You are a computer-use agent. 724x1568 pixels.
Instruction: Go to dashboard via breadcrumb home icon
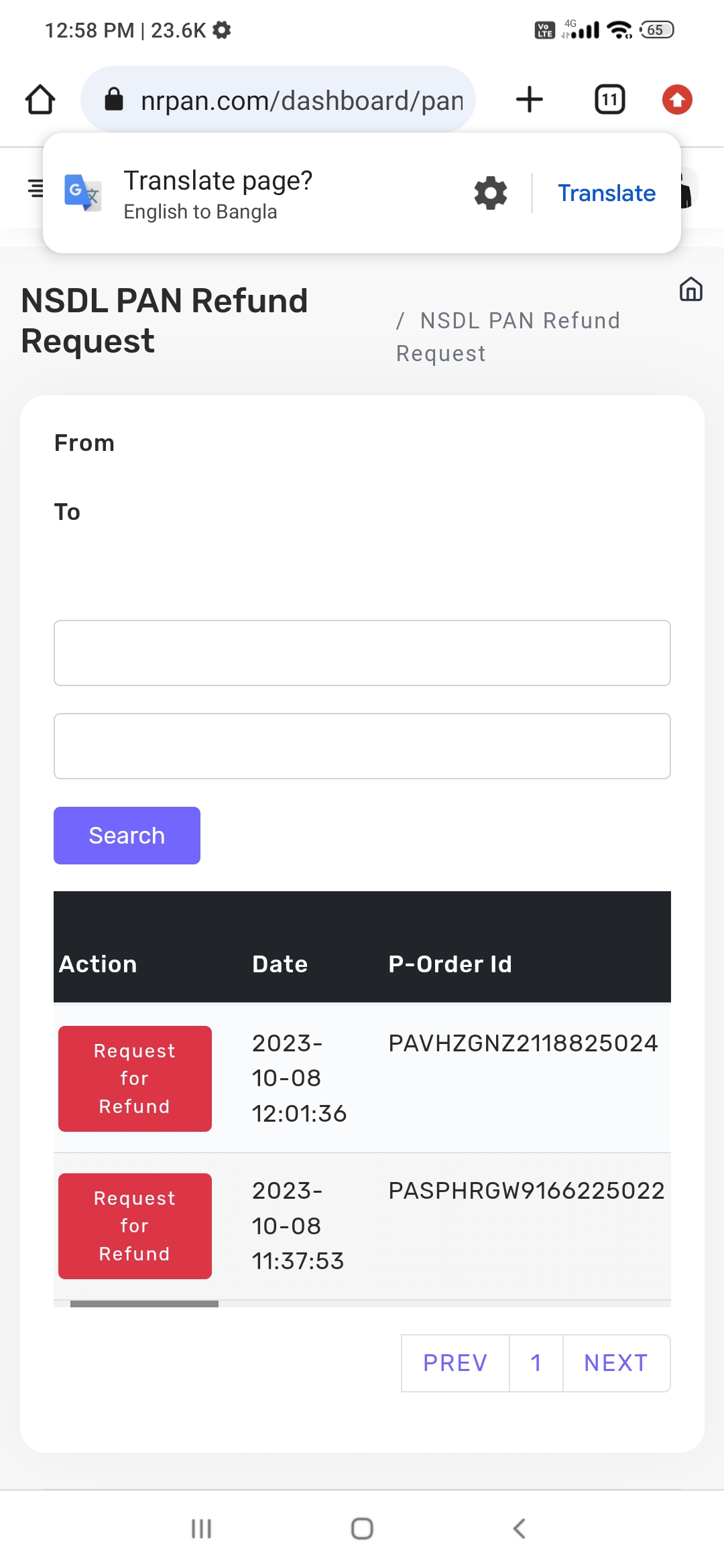(690, 289)
